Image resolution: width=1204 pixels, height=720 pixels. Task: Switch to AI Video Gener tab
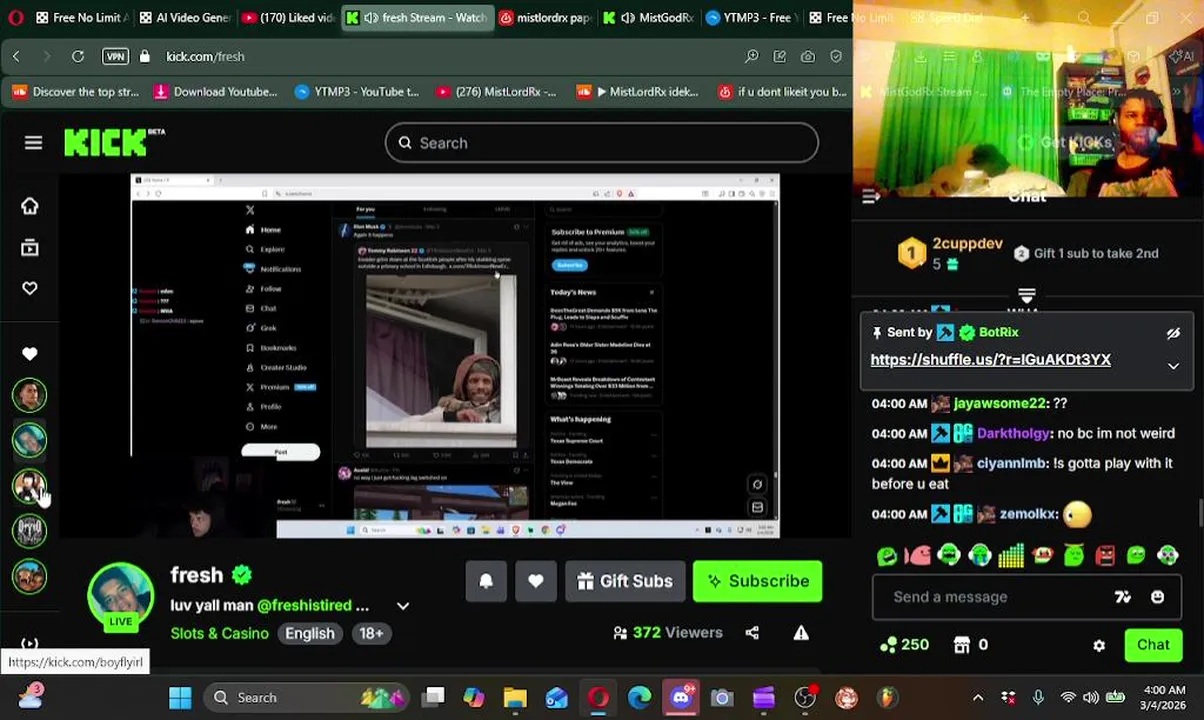coord(184,18)
